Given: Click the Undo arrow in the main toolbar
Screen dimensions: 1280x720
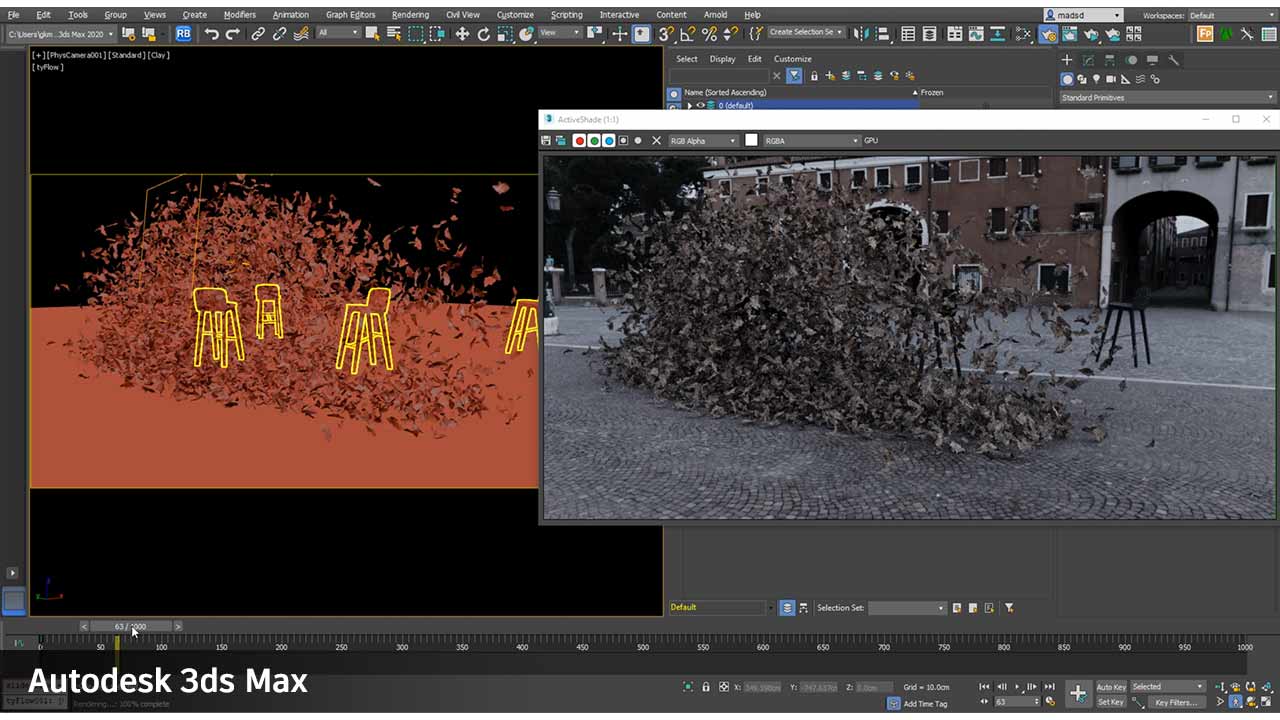Looking at the screenshot, I should click(211, 34).
